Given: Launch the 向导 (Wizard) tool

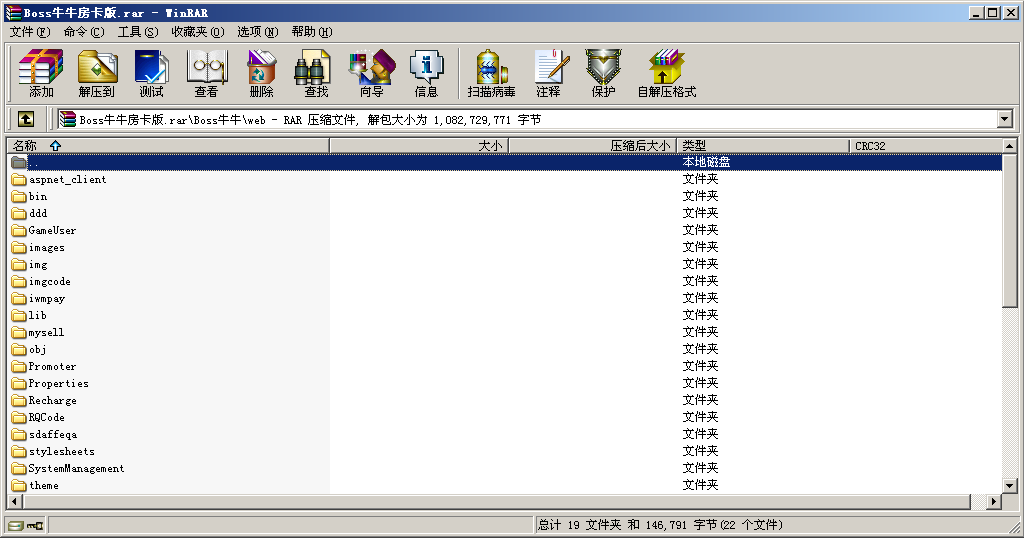Looking at the screenshot, I should 371,74.
